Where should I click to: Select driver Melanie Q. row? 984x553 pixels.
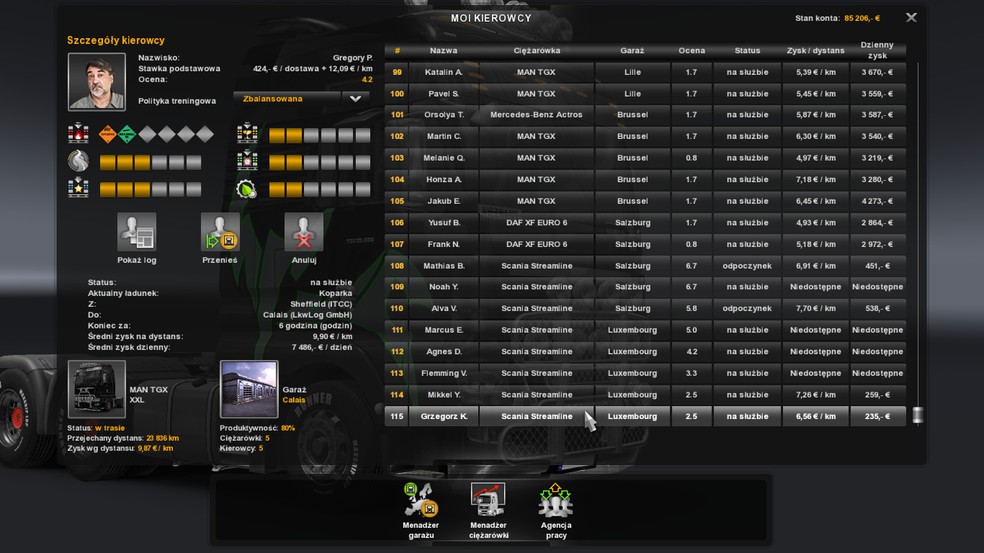[645, 158]
